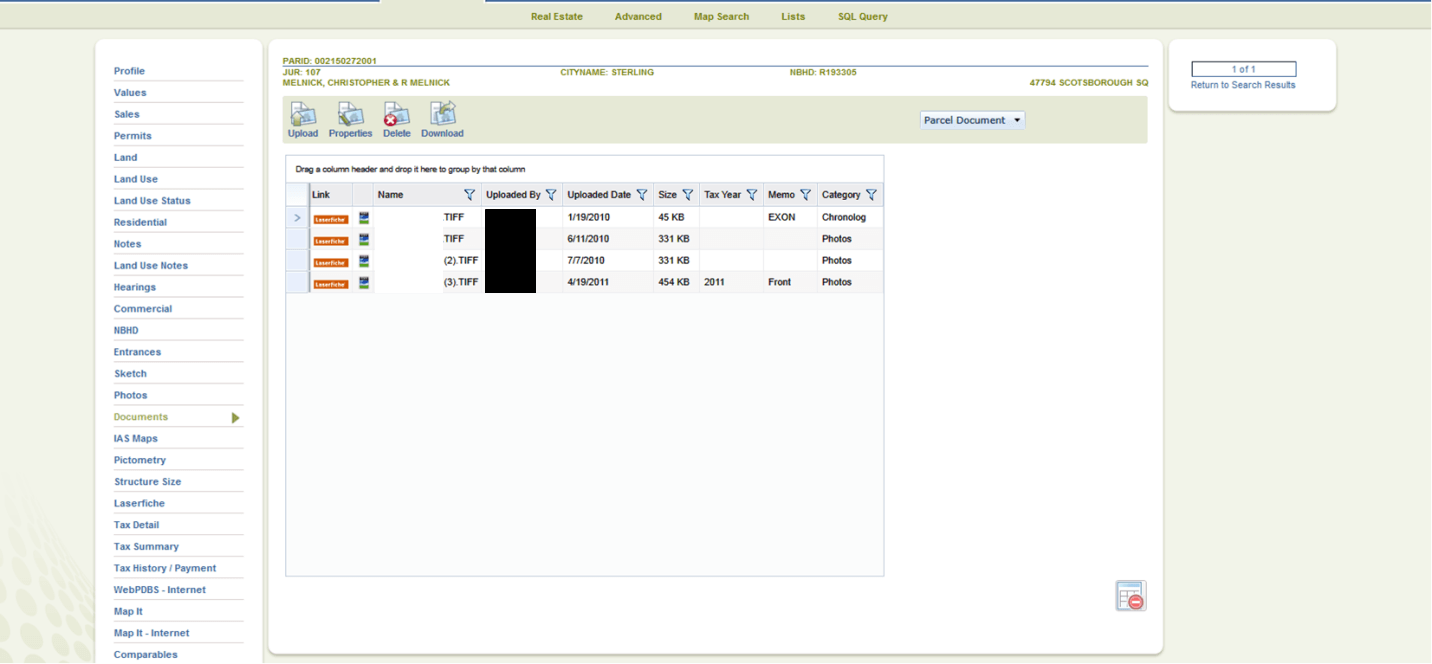Go to Profile in sidebar
This screenshot has height=664, width=1432.
point(129,71)
